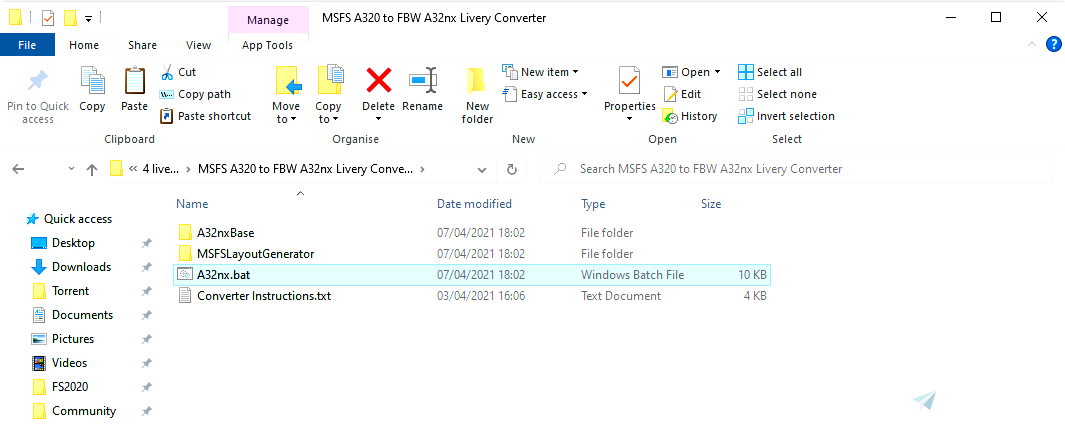The height and width of the screenshot is (425, 1065).
Task: Click Invert selection
Action: [x=787, y=116]
